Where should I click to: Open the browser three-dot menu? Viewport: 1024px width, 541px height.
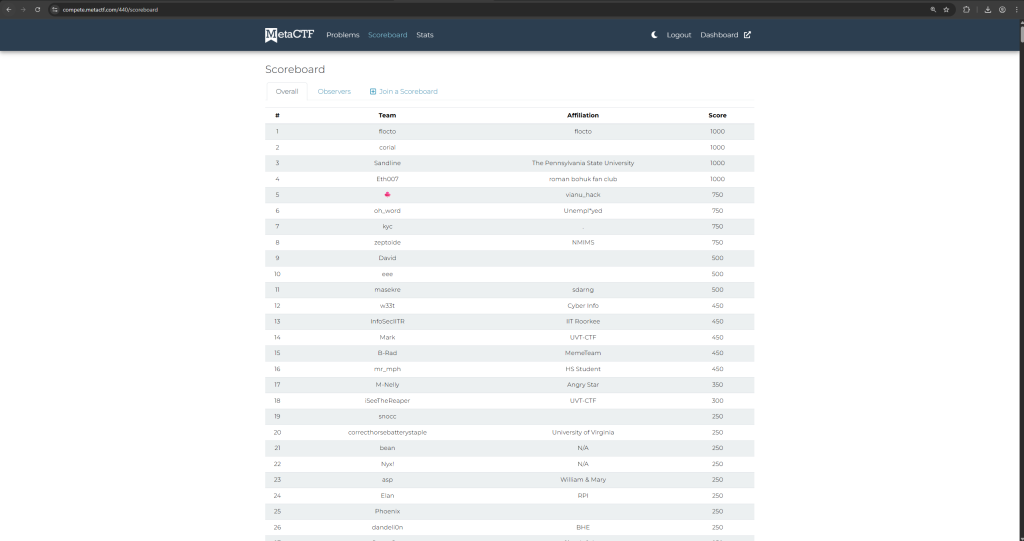point(1015,9)
